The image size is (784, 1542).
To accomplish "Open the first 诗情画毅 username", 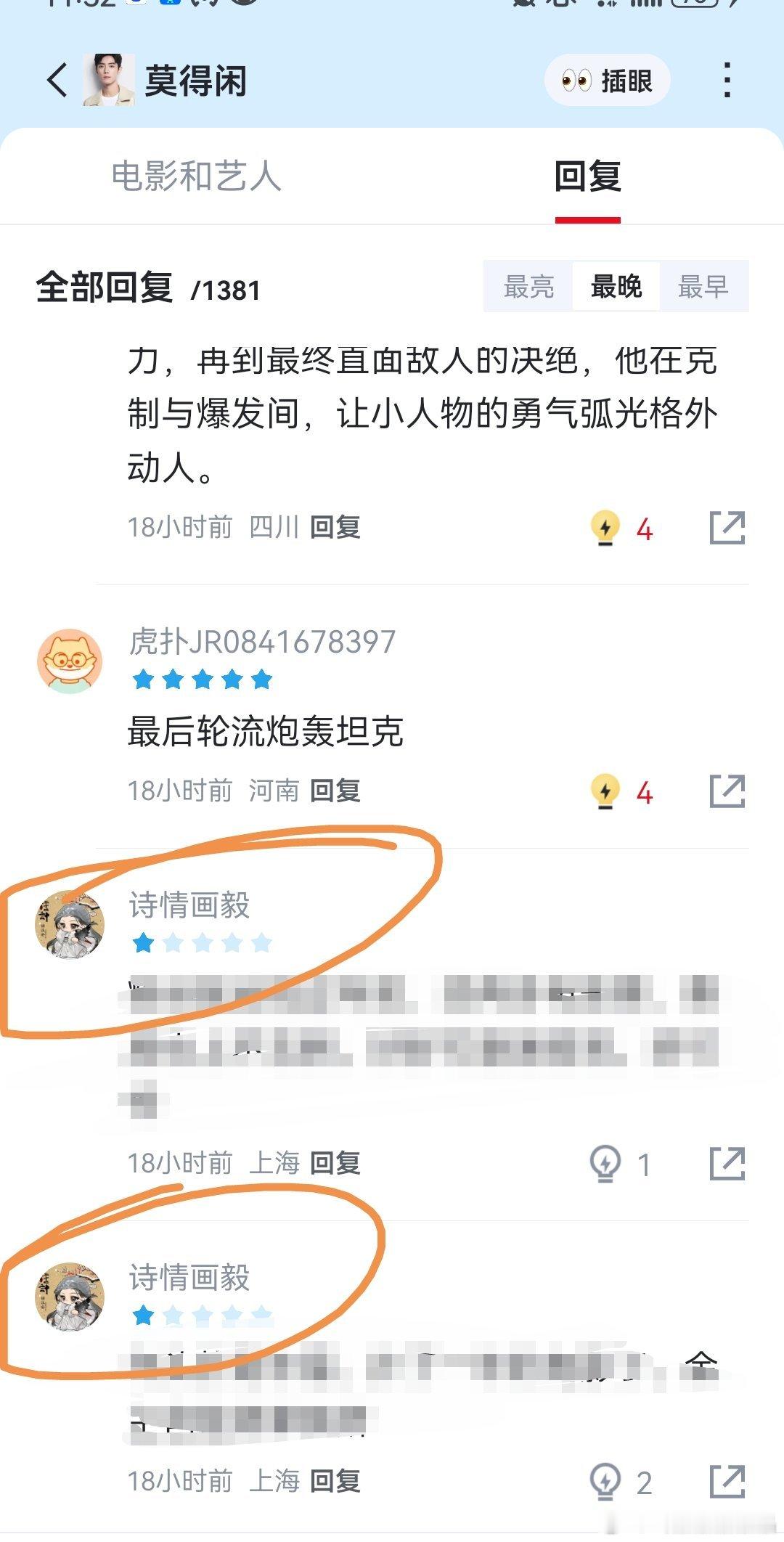I will pos(189,905).
